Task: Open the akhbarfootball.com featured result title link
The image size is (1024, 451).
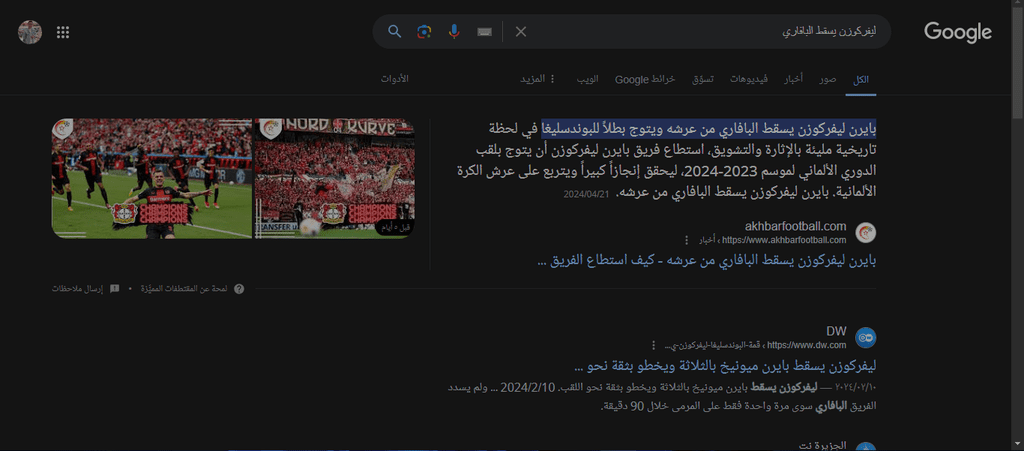Action: pyautogui.click(x=706, y=260)
